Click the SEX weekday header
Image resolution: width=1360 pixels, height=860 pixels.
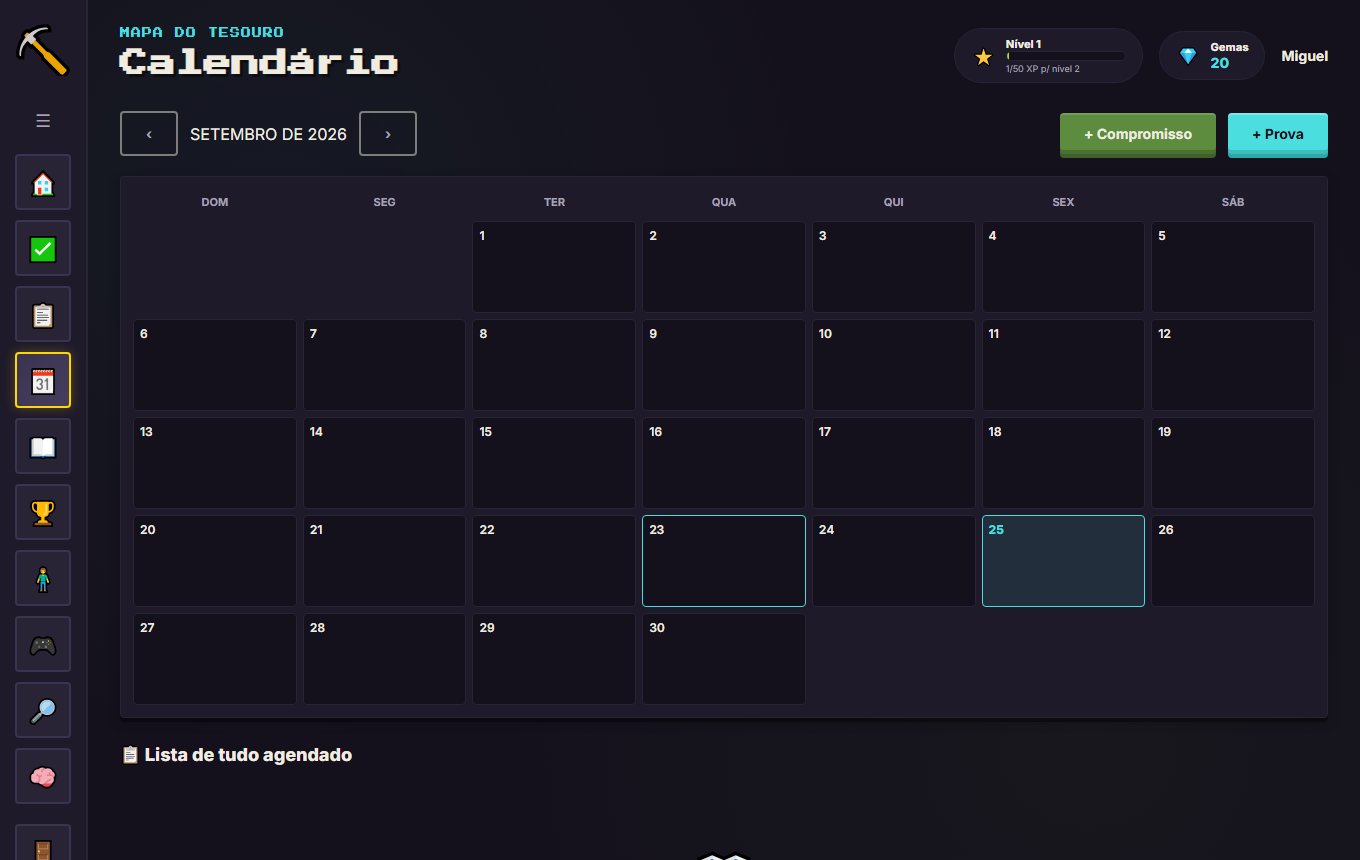[1063, 202]
